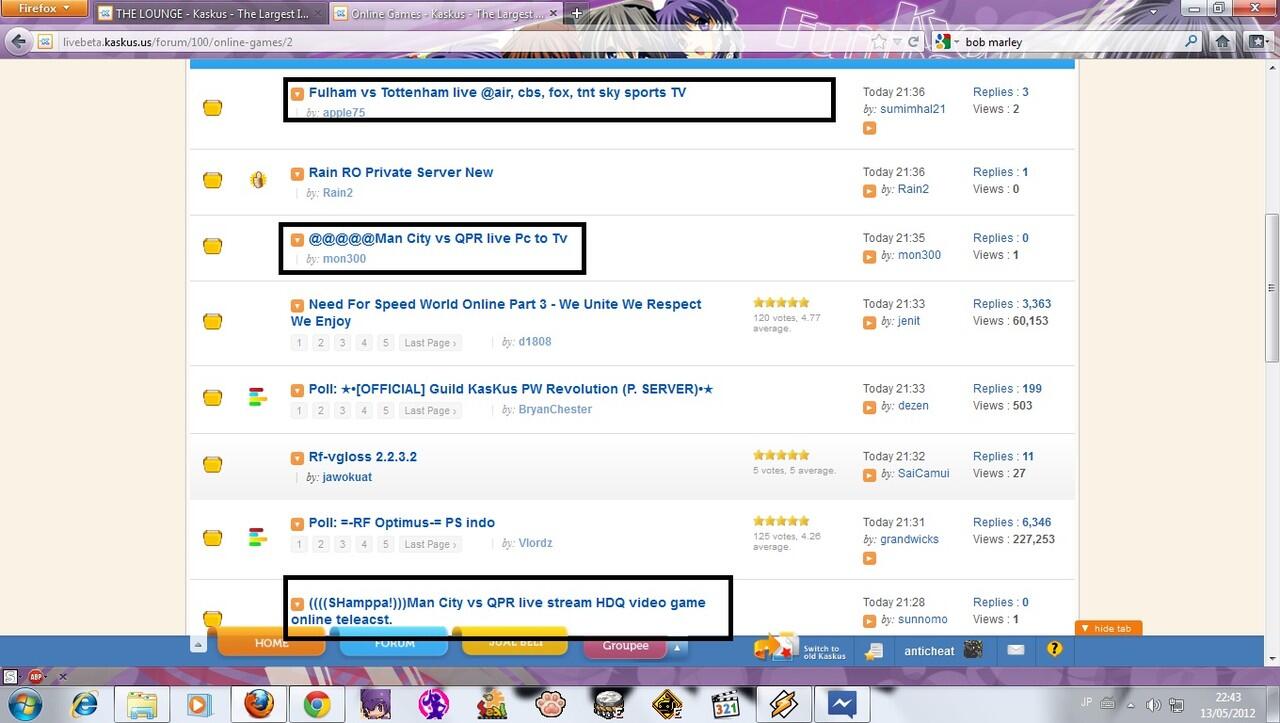Screen dimensions: 1280x723
Task: Go to page 3 of the Guild KasKus PW thread
Action: point(342,411)
